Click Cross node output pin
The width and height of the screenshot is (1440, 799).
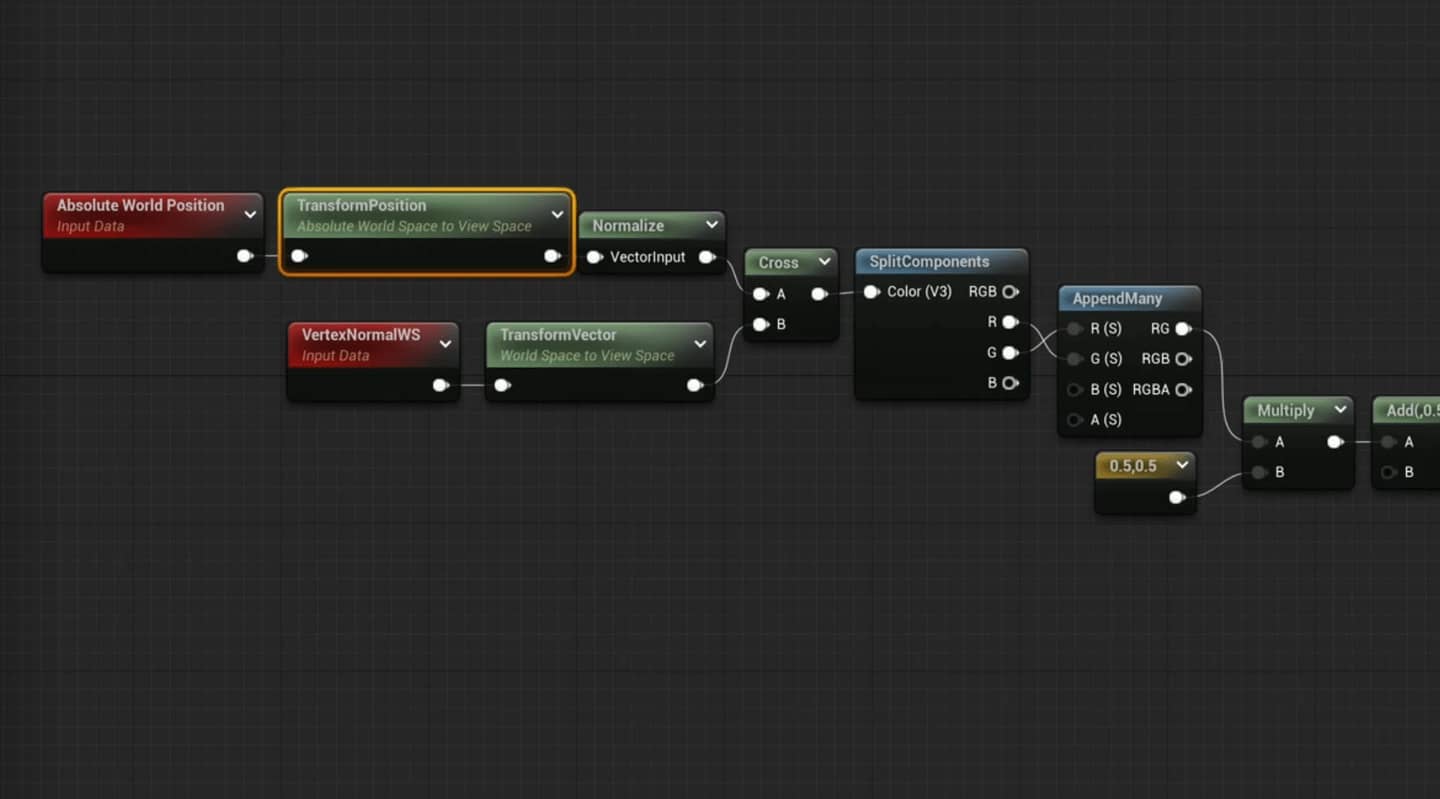point(819,294)
